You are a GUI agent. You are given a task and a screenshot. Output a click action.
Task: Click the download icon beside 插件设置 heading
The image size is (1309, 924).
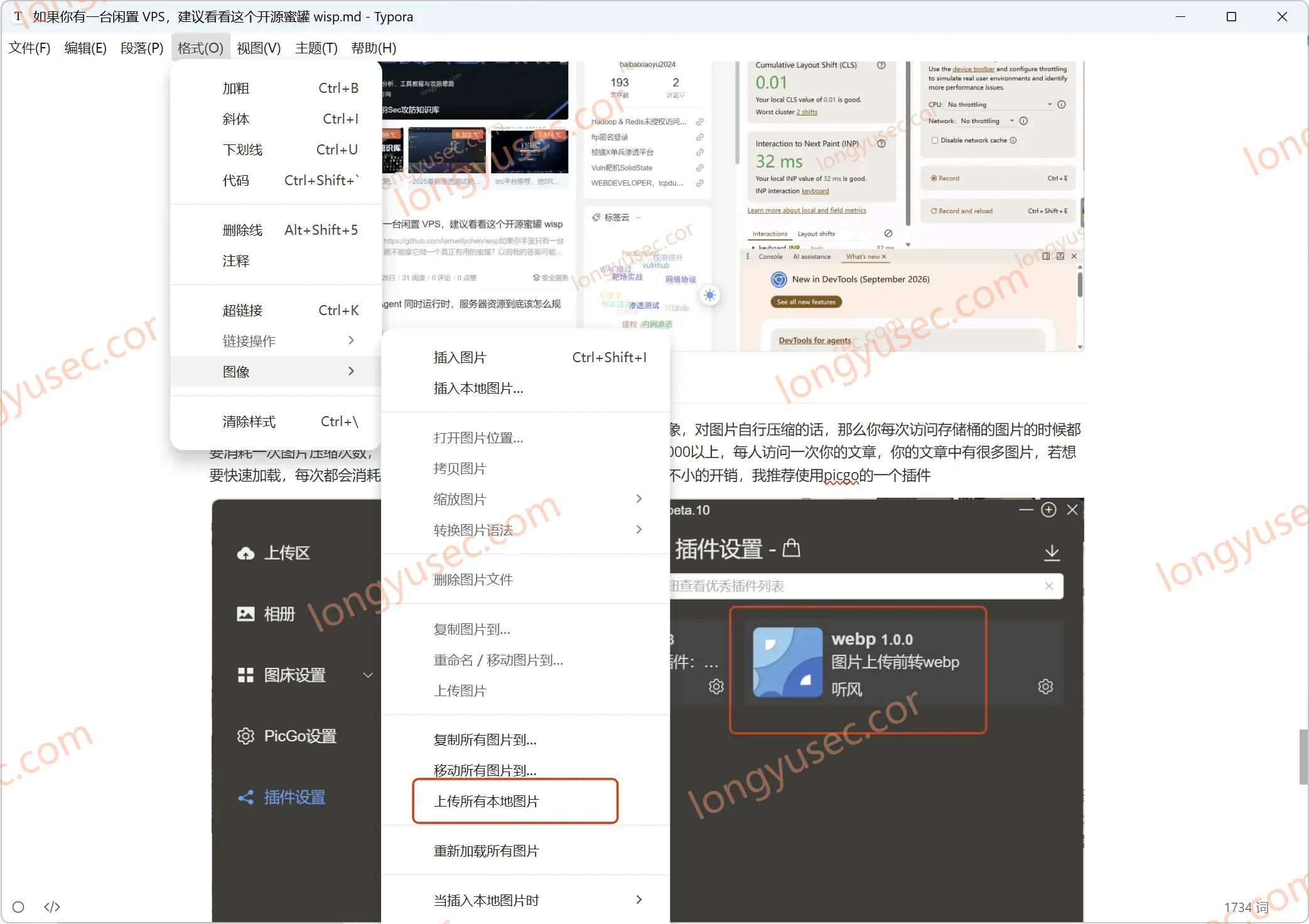click(1052, 552)
